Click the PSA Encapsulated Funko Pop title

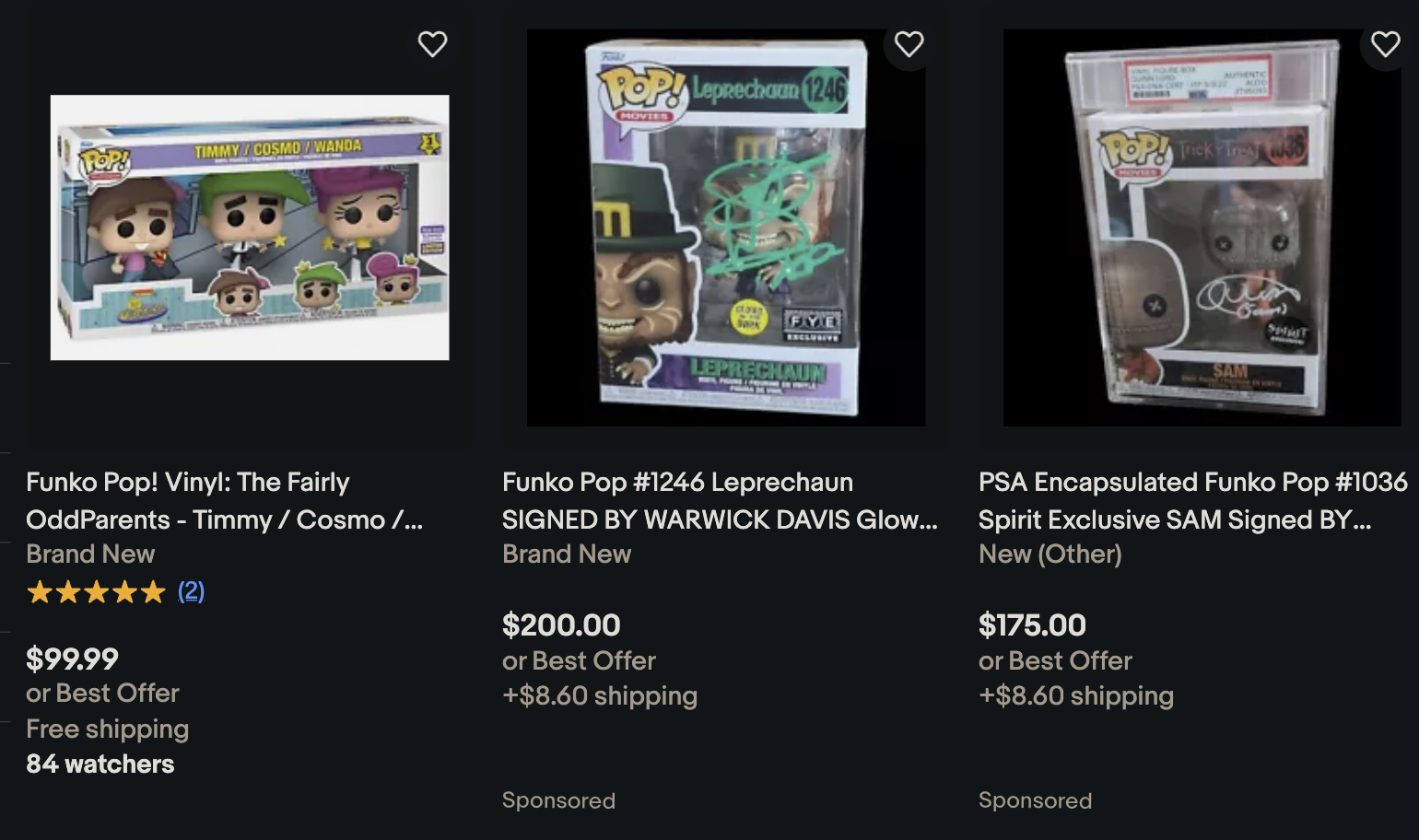click(x=1192, y=501)
